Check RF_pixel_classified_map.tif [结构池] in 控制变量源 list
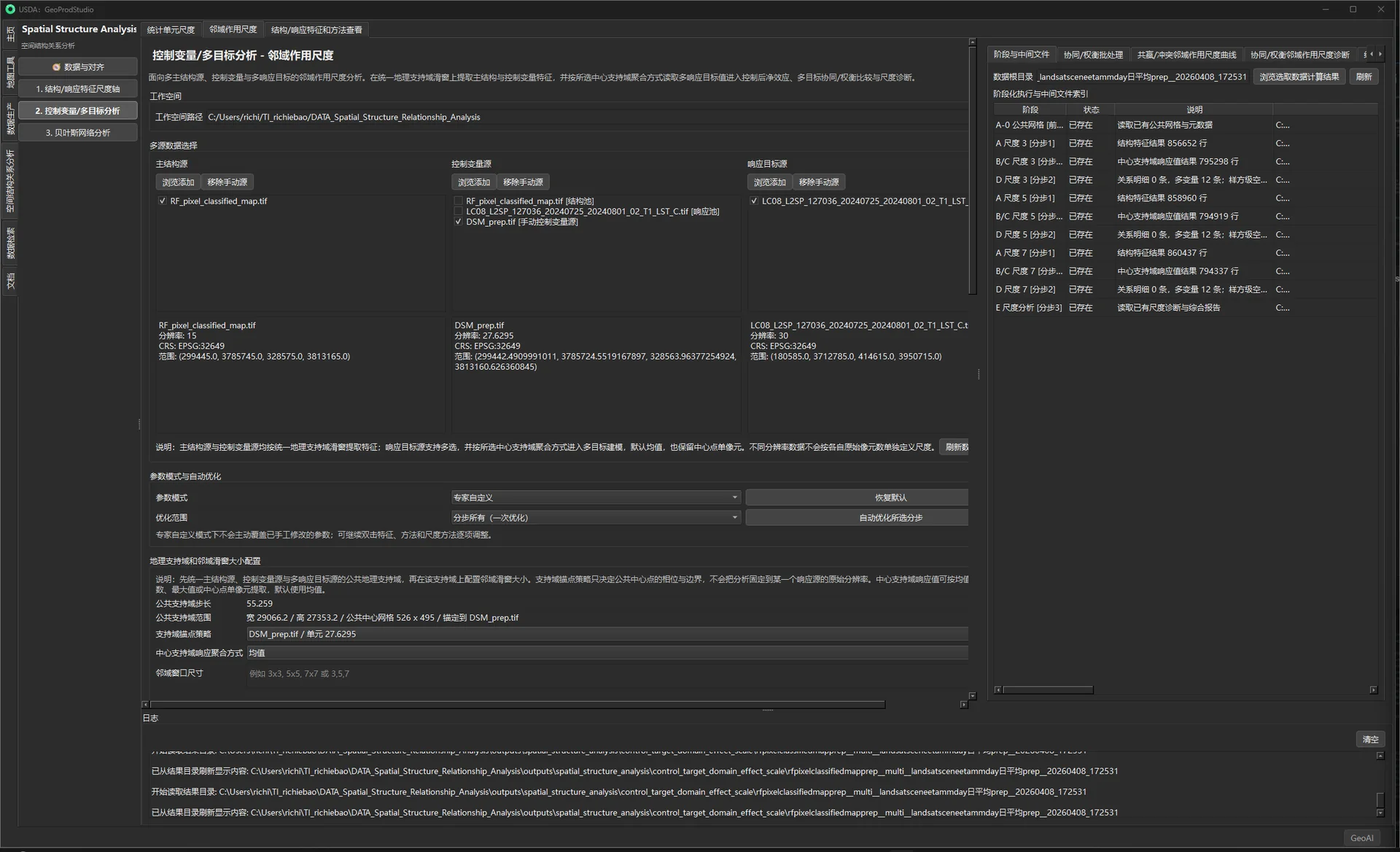The width and height of the screenshot is (1400, 852). 459,201
